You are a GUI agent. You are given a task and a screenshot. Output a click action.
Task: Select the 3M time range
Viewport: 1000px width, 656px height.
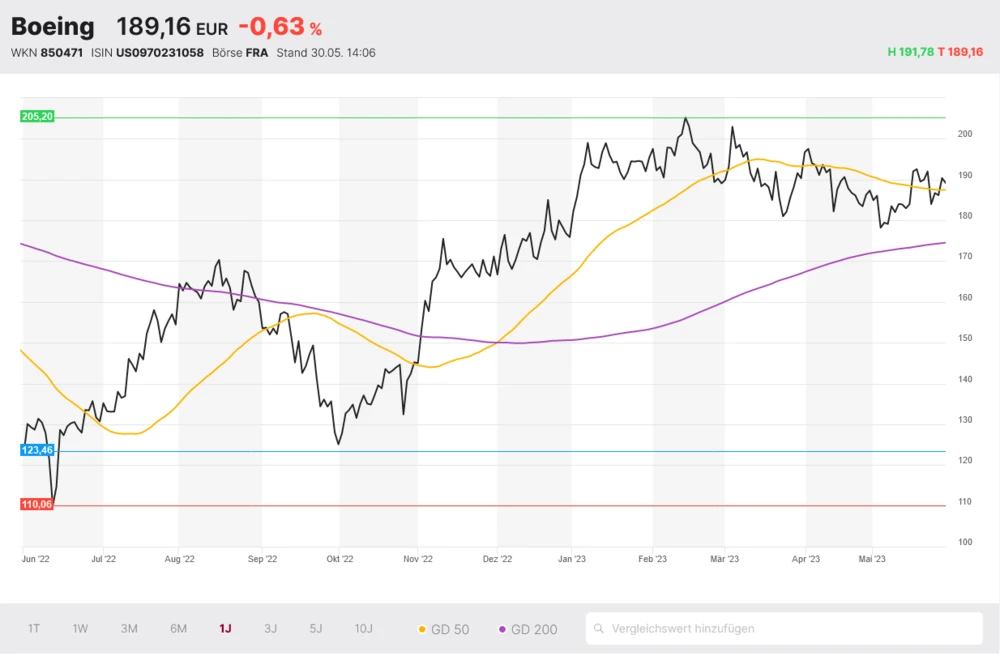[x=129, y=629]
